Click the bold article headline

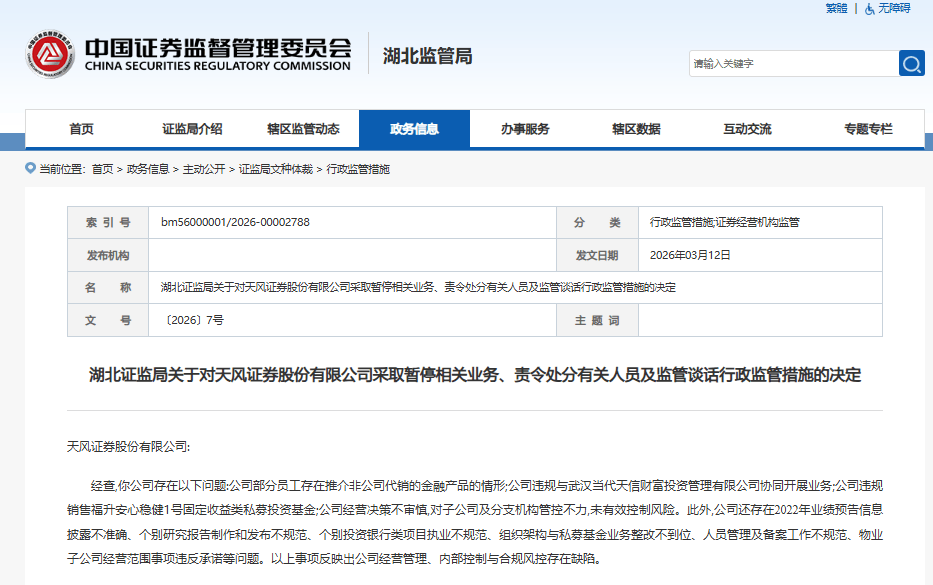pos(475,375)
